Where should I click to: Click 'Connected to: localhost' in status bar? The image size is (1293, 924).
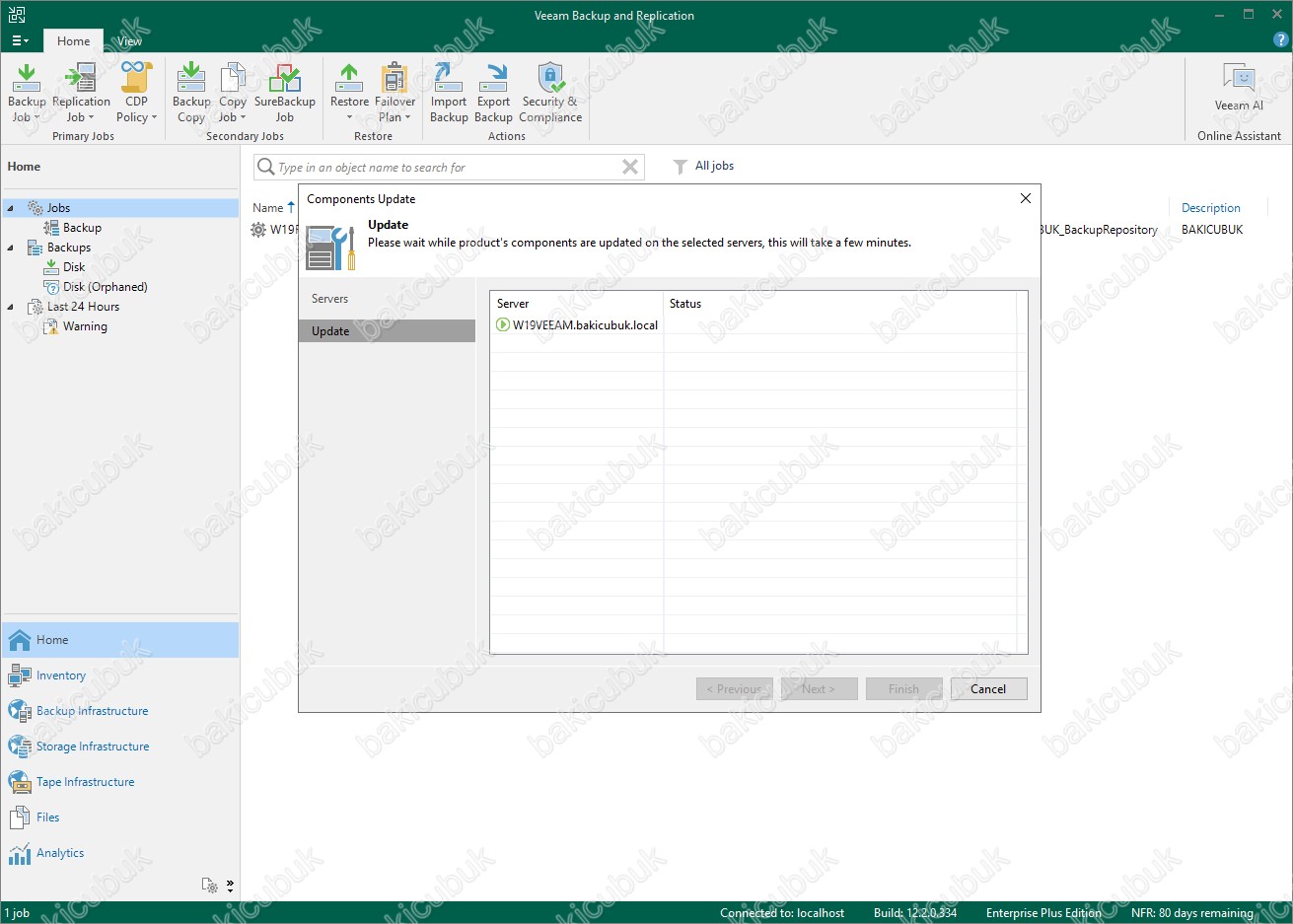point(782,913)
